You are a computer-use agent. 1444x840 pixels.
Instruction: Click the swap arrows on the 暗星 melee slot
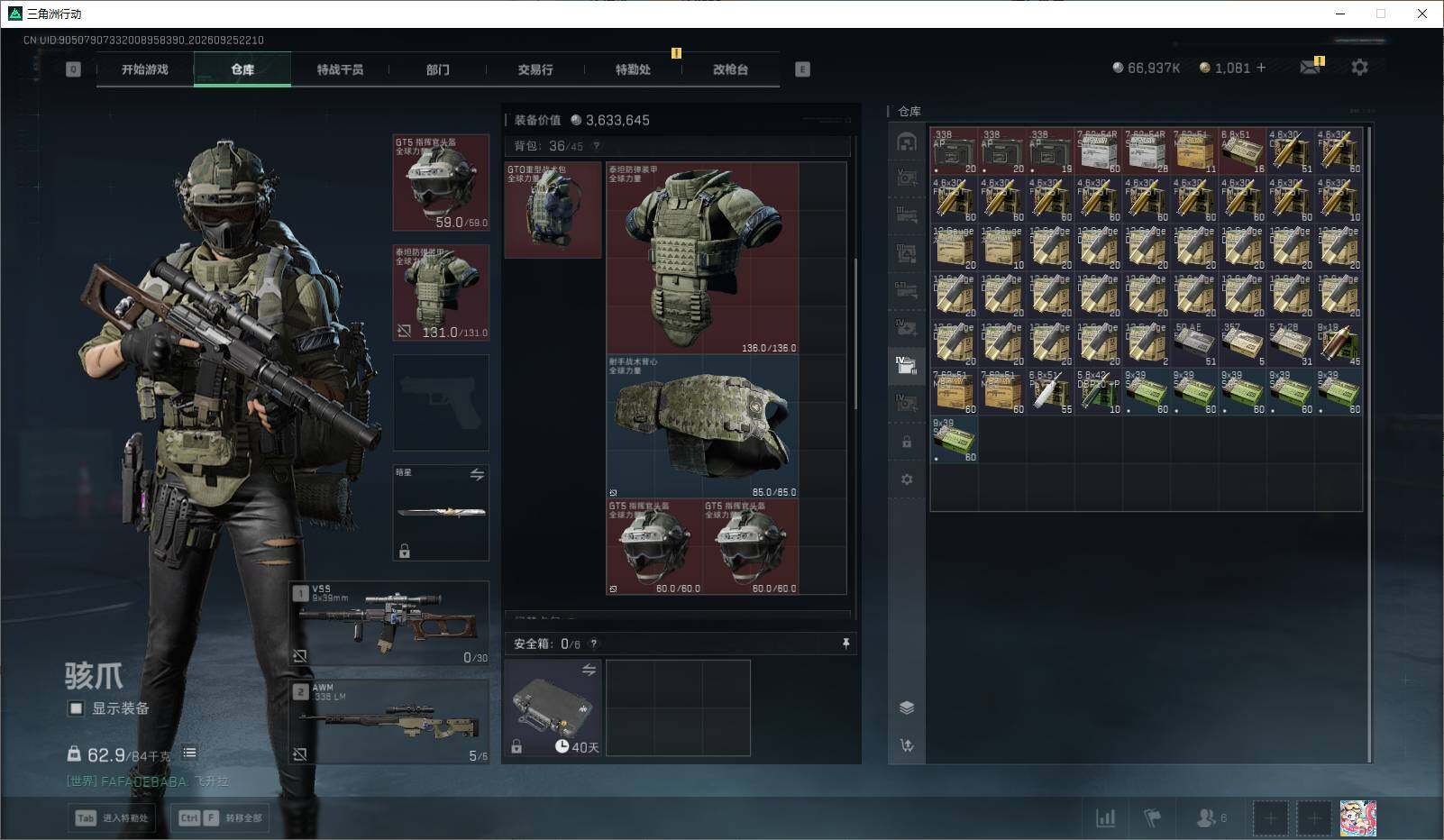pyautogui.click(x=477, y=474)
